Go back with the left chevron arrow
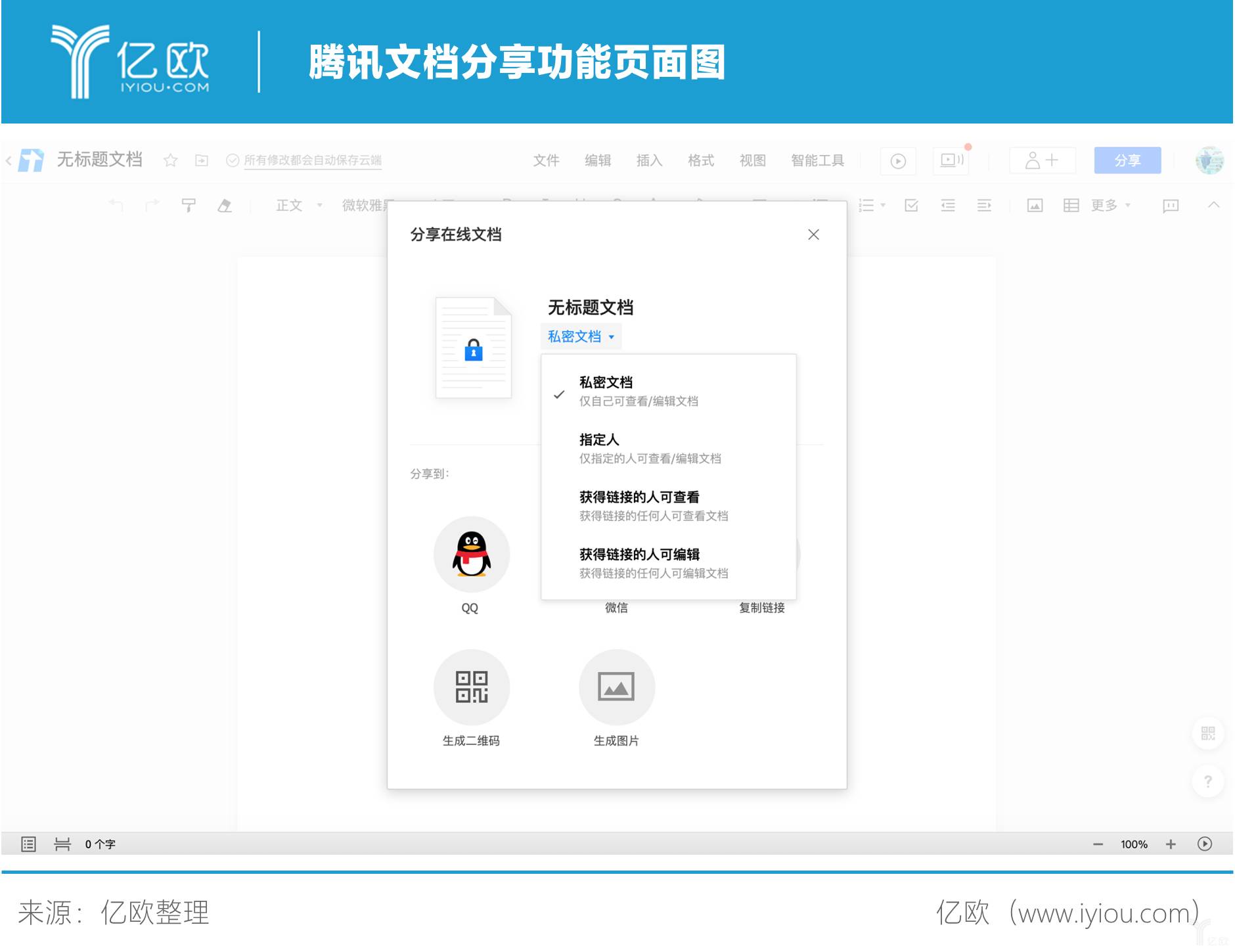The image size is (1235, 952). [9, 160]
